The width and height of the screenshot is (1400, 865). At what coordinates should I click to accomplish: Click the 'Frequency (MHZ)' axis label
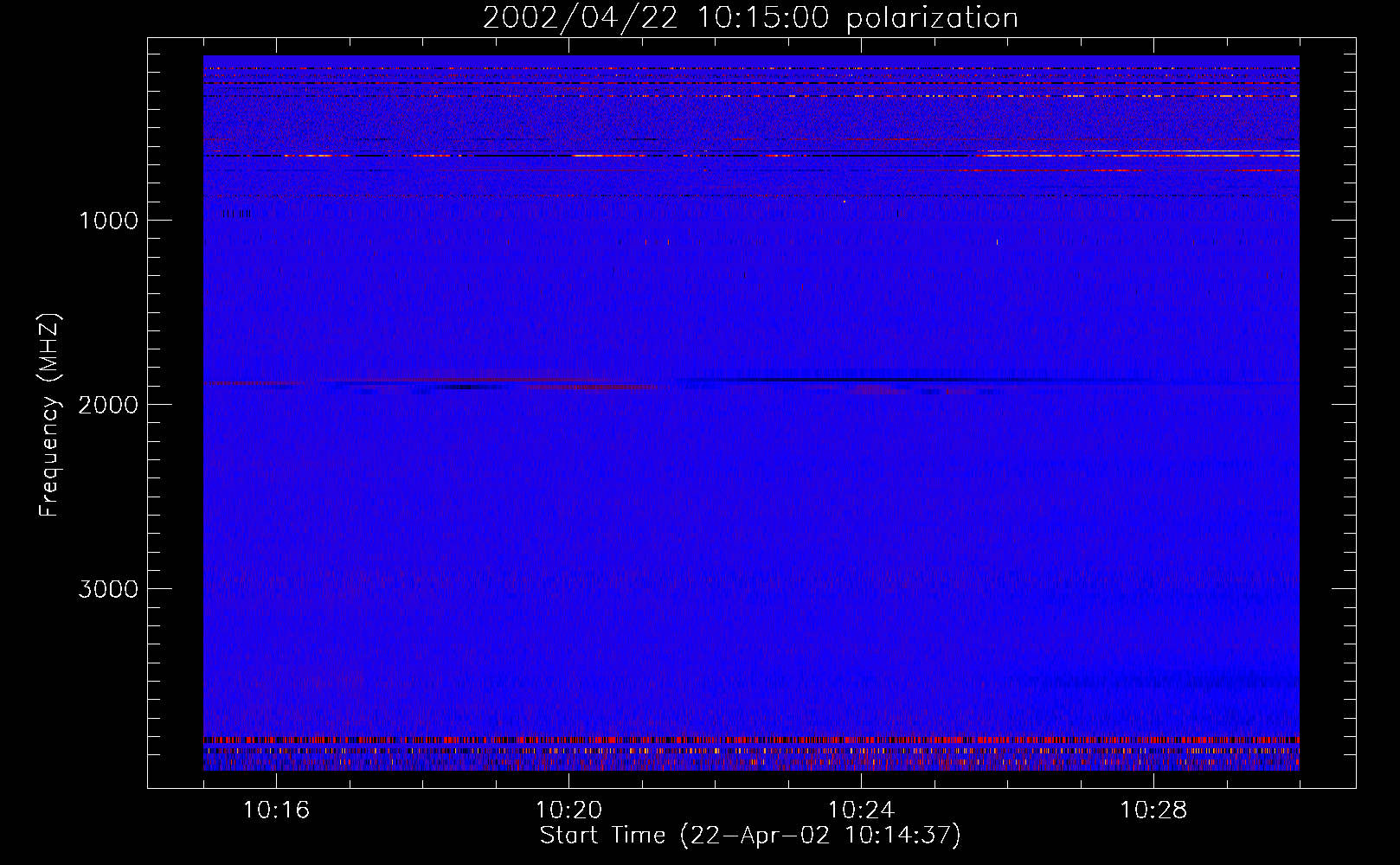coord(50,415)
